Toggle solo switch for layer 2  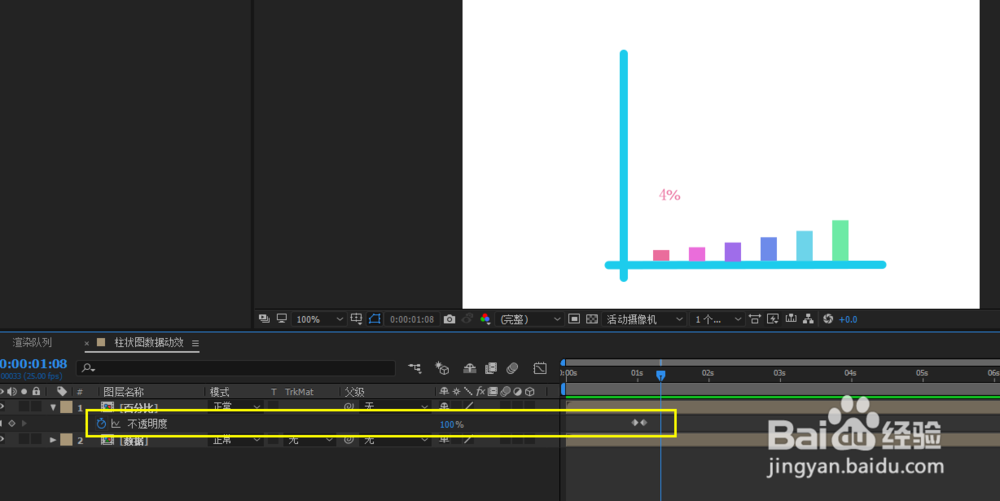coord(24,439)
